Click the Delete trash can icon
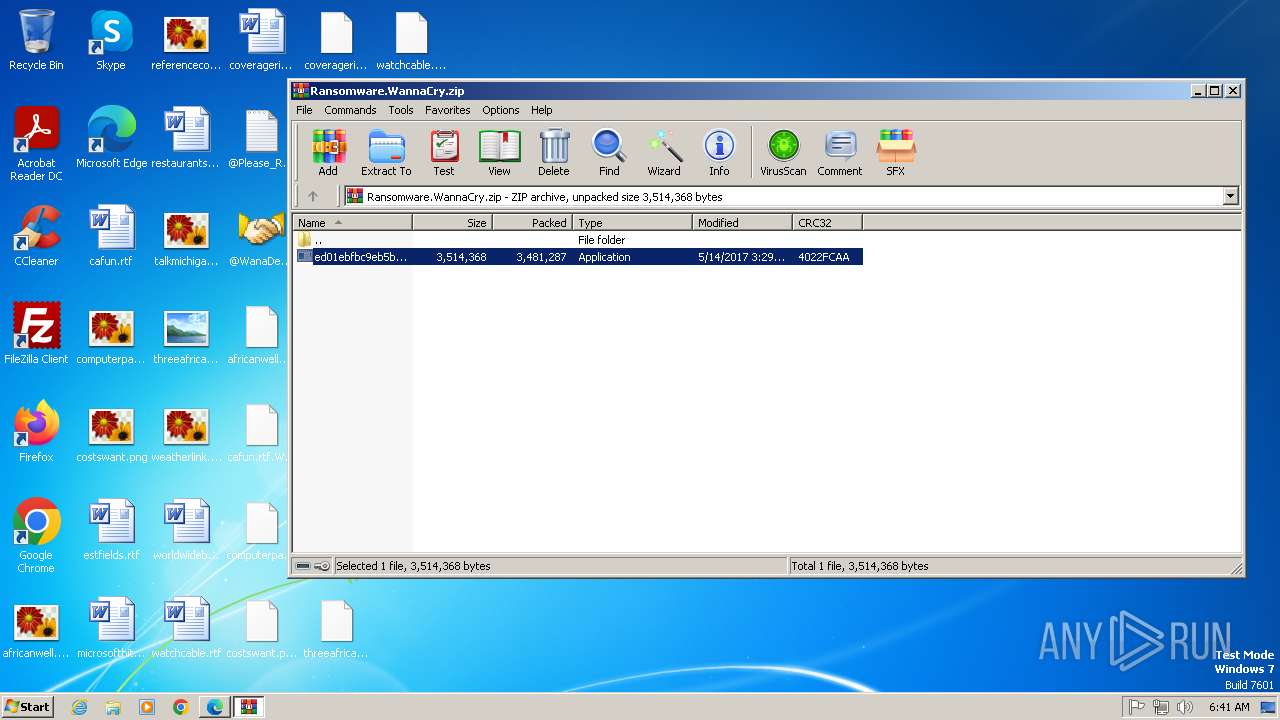 [554, 153]
